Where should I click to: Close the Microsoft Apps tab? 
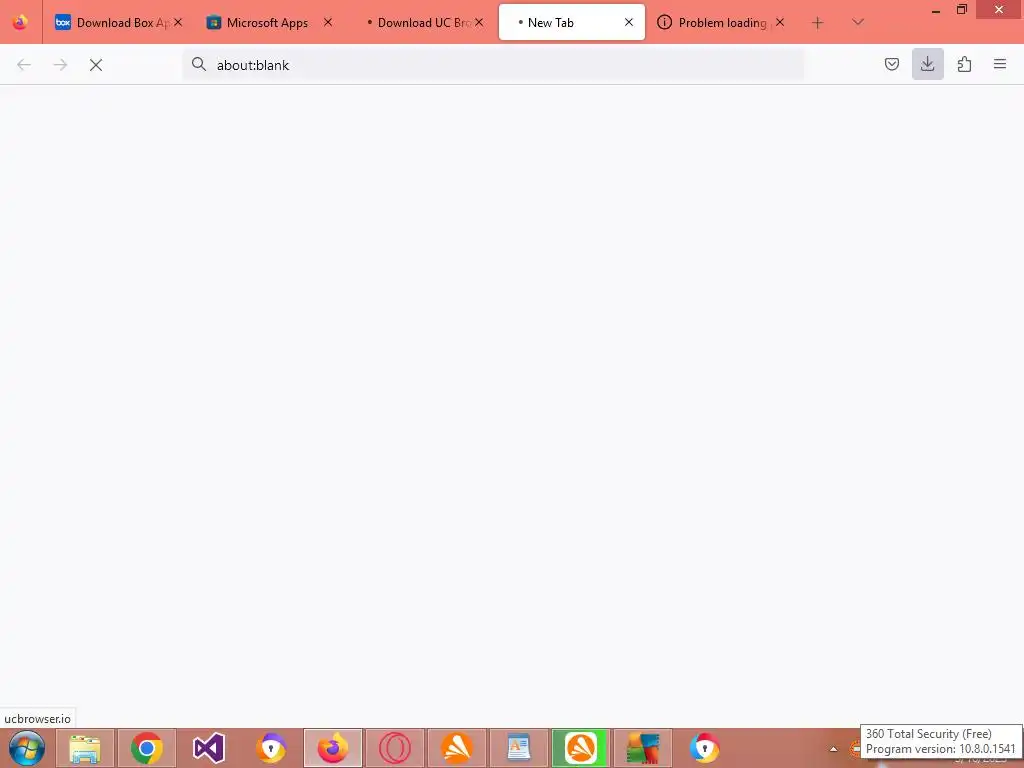(328, 22)
